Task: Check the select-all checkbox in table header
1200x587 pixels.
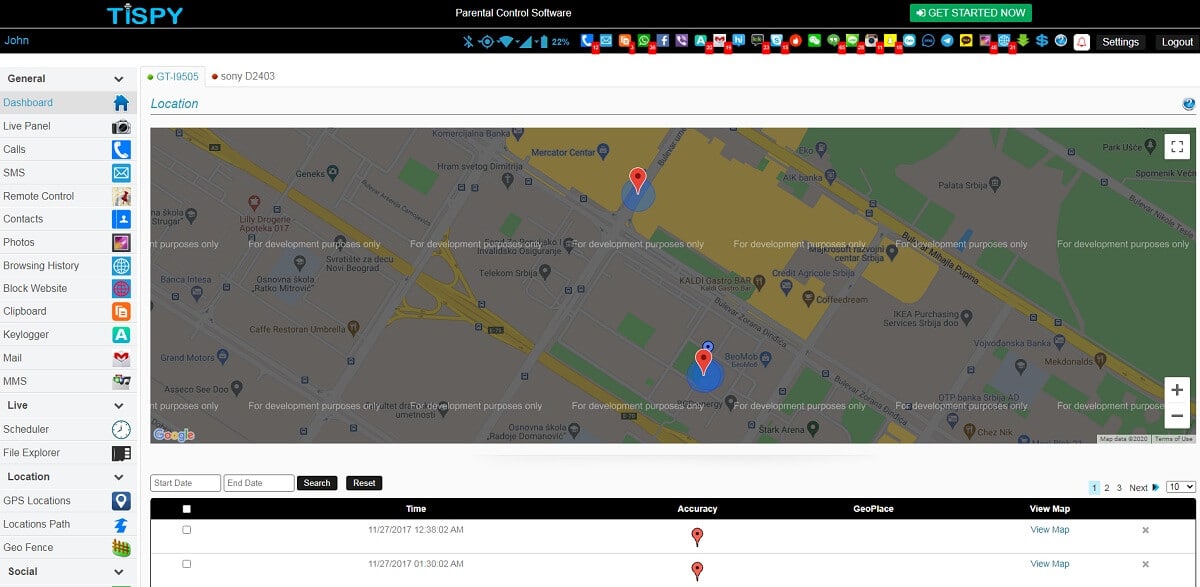Action: [186, 509]
